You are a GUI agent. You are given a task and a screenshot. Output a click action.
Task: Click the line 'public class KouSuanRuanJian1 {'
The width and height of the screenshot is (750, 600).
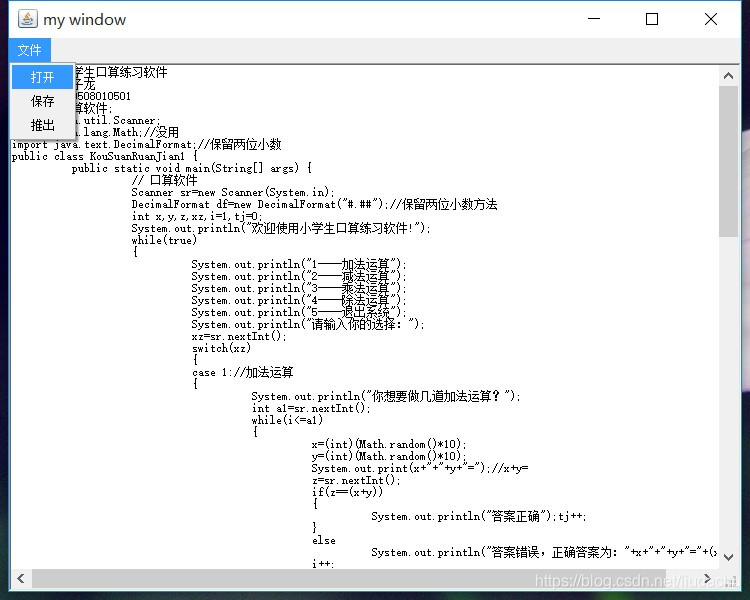[105, 156]
